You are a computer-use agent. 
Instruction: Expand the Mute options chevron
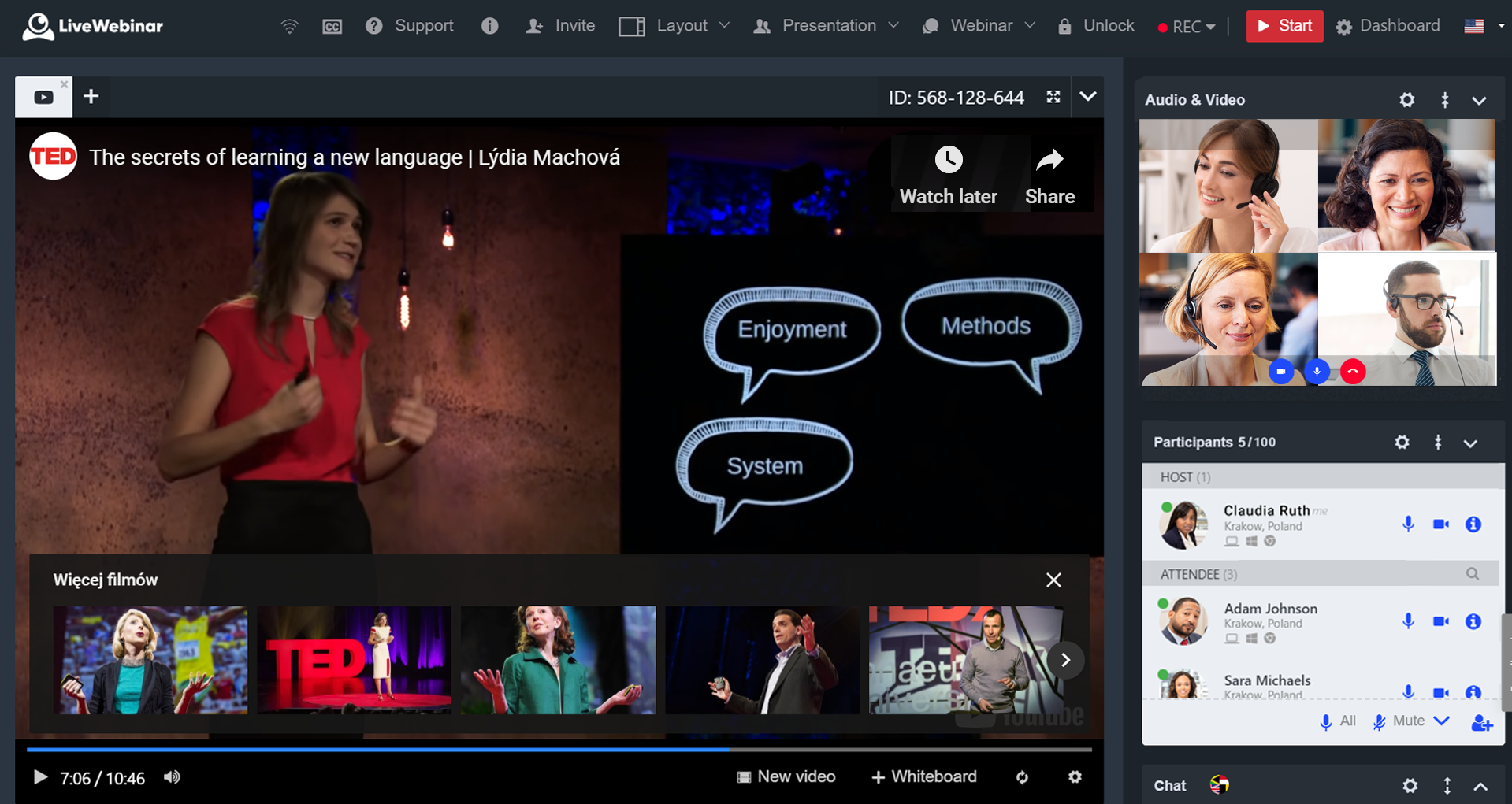coord(1443,721)
